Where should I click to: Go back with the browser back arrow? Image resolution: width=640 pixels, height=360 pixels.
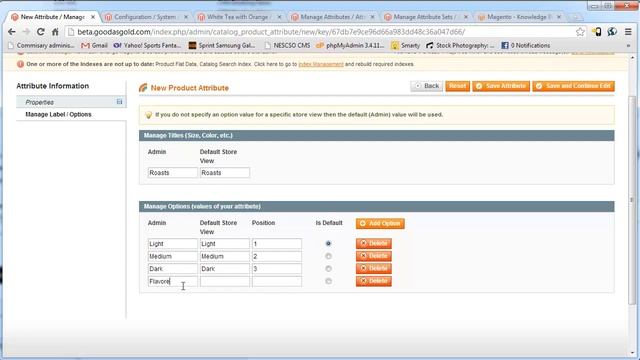(11, 32)
